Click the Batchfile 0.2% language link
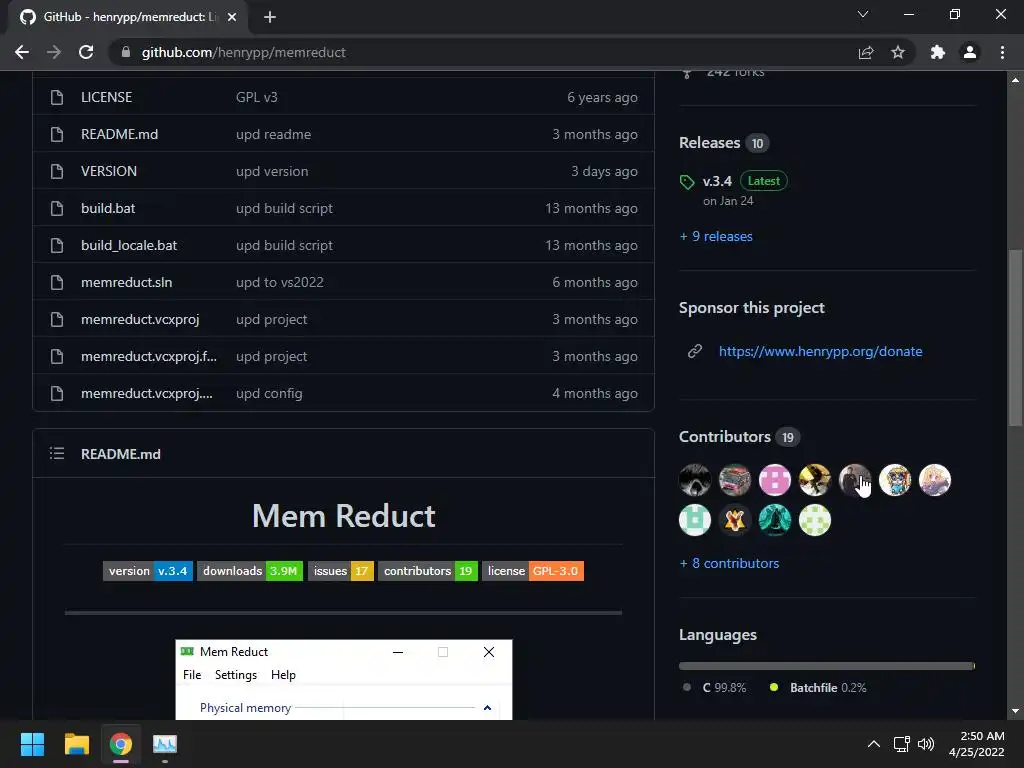Screen dimensions: 1024x768 [818, 688]
